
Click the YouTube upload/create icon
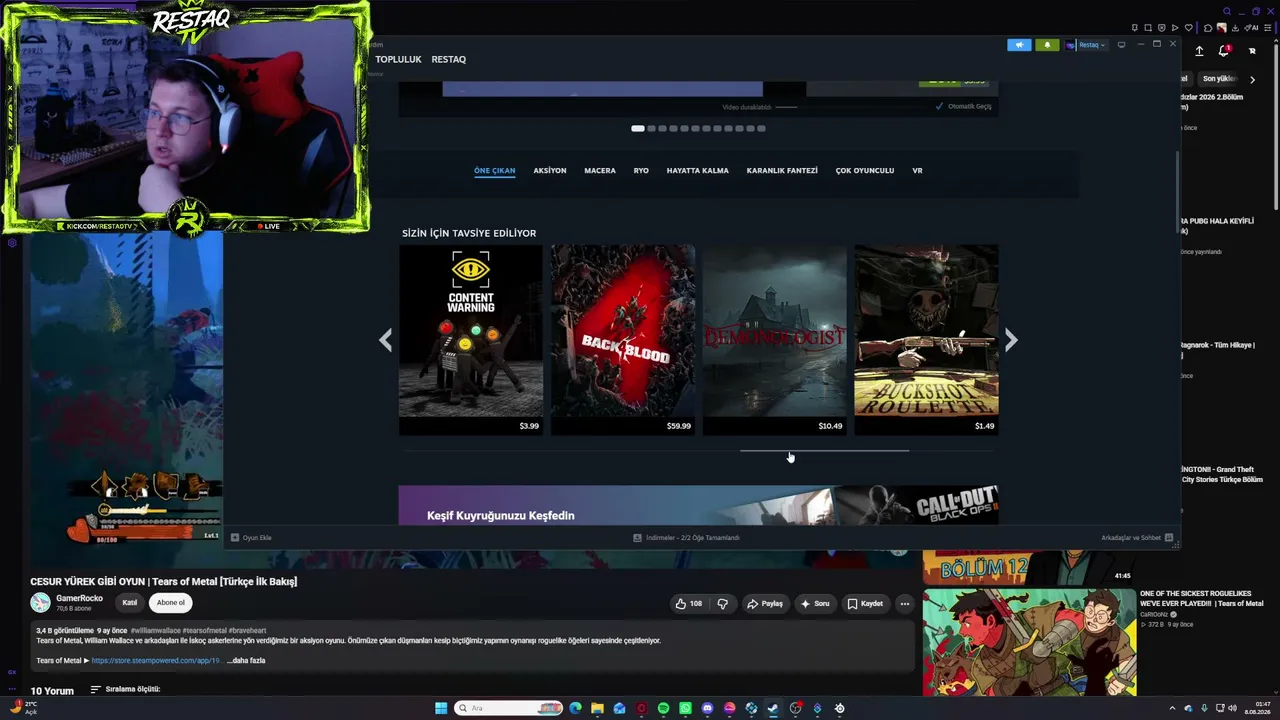[x=1199, y=51]
